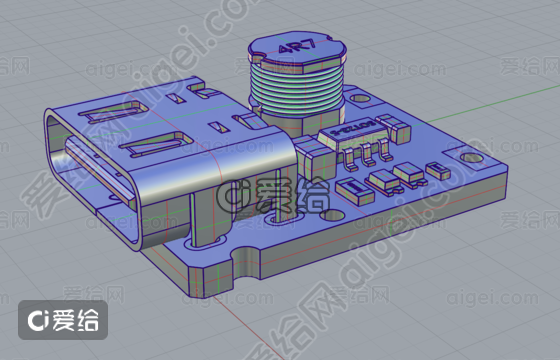Click the large center 爱给 watermark logo

[272, 196]
